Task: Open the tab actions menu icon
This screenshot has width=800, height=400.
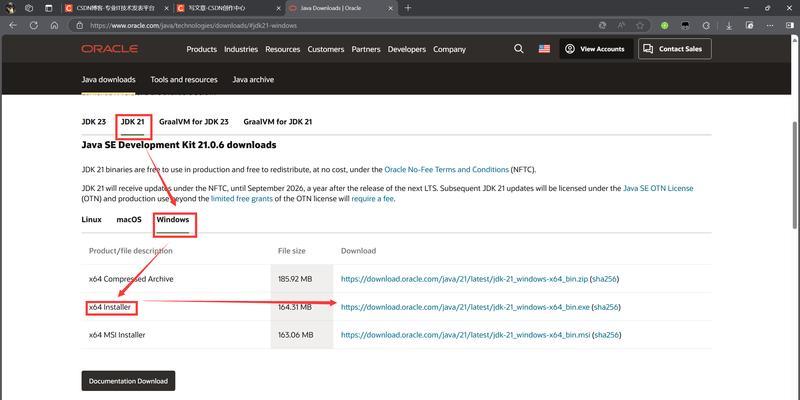Action: pyautogui.click(x=48, y=8)
